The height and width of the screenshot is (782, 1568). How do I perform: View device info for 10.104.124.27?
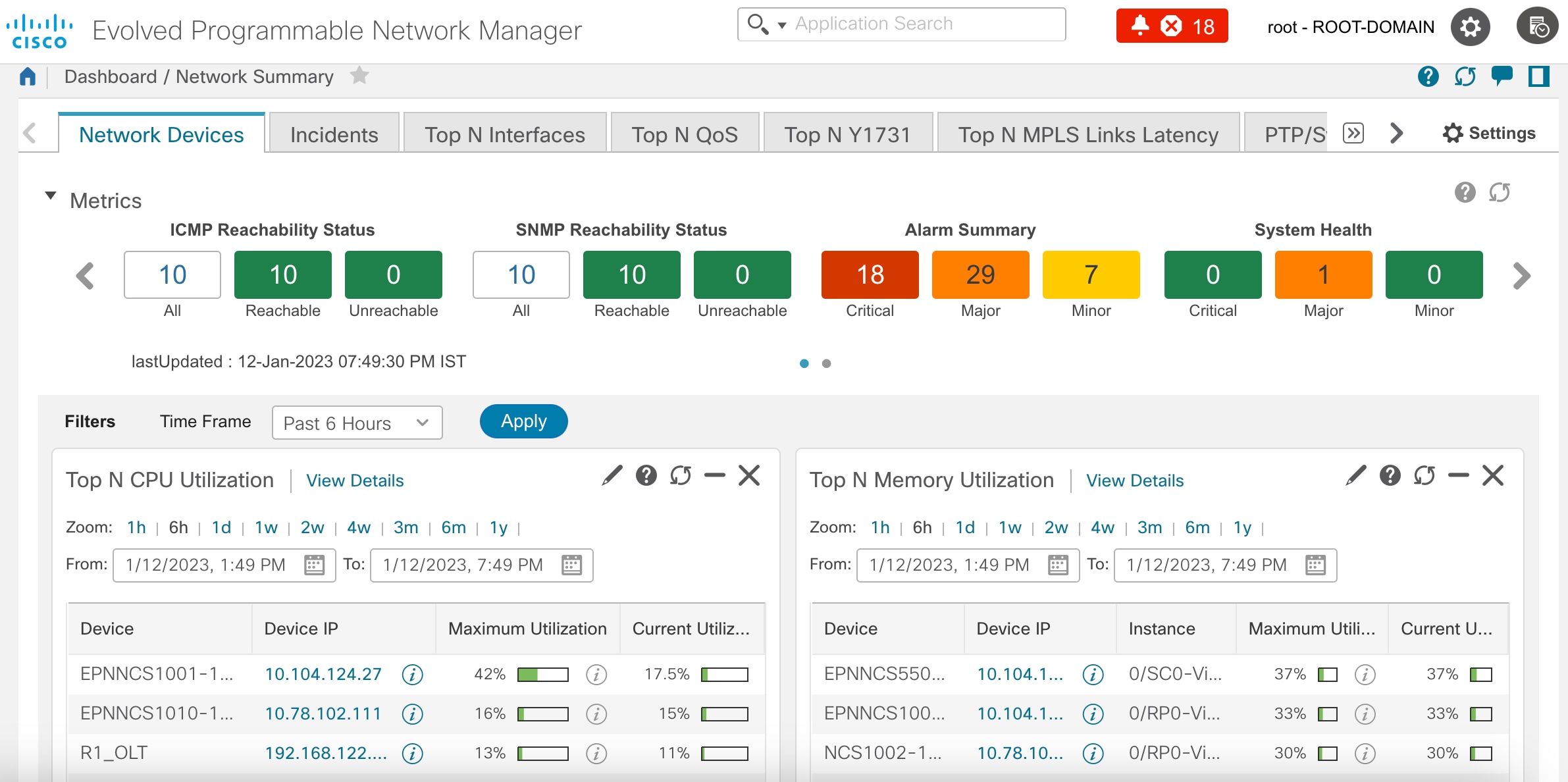412,674
